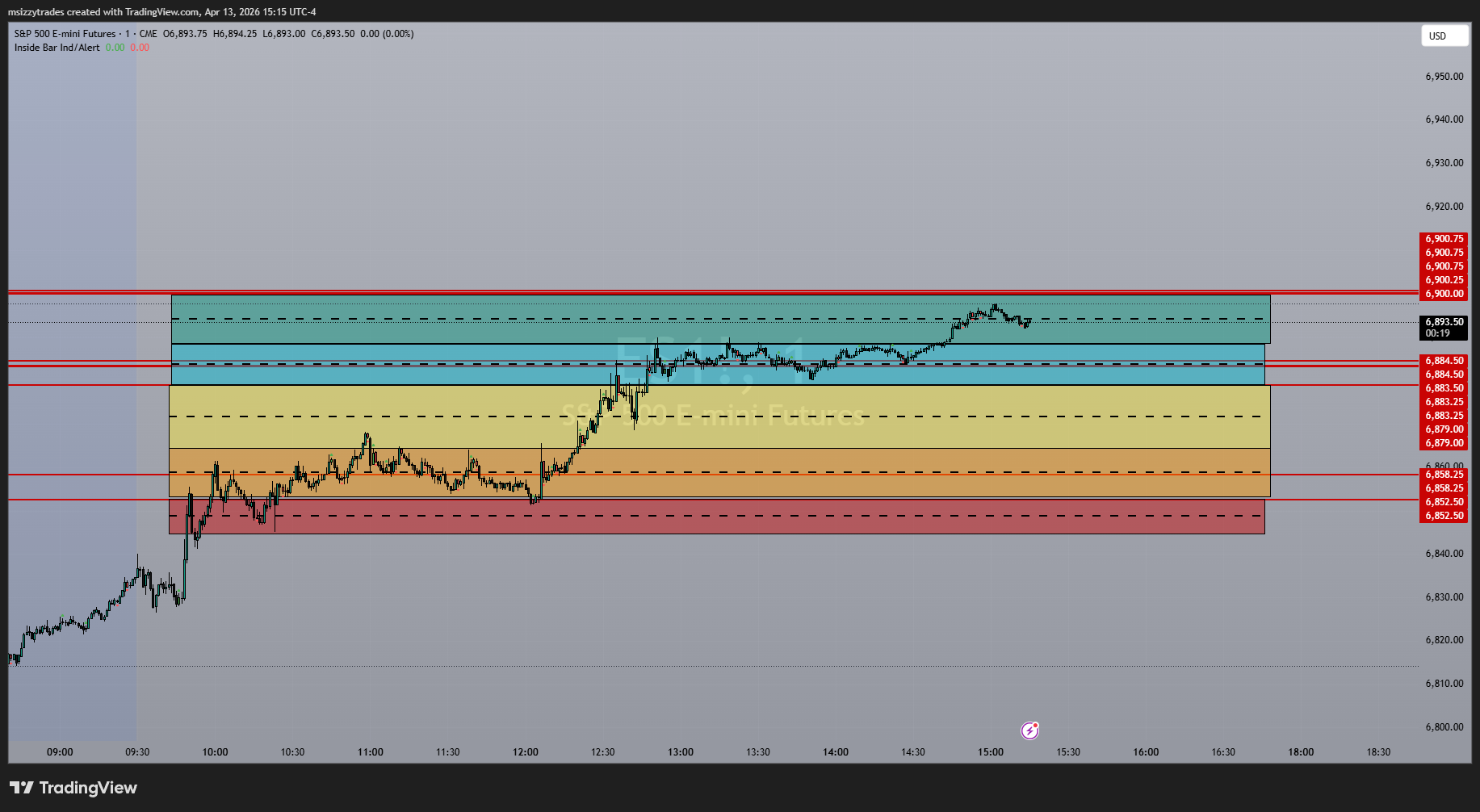This screenshot has width=1480, height=812.
Task: Click the 12:30 time axis label
Action: click(x=602, y=752)
